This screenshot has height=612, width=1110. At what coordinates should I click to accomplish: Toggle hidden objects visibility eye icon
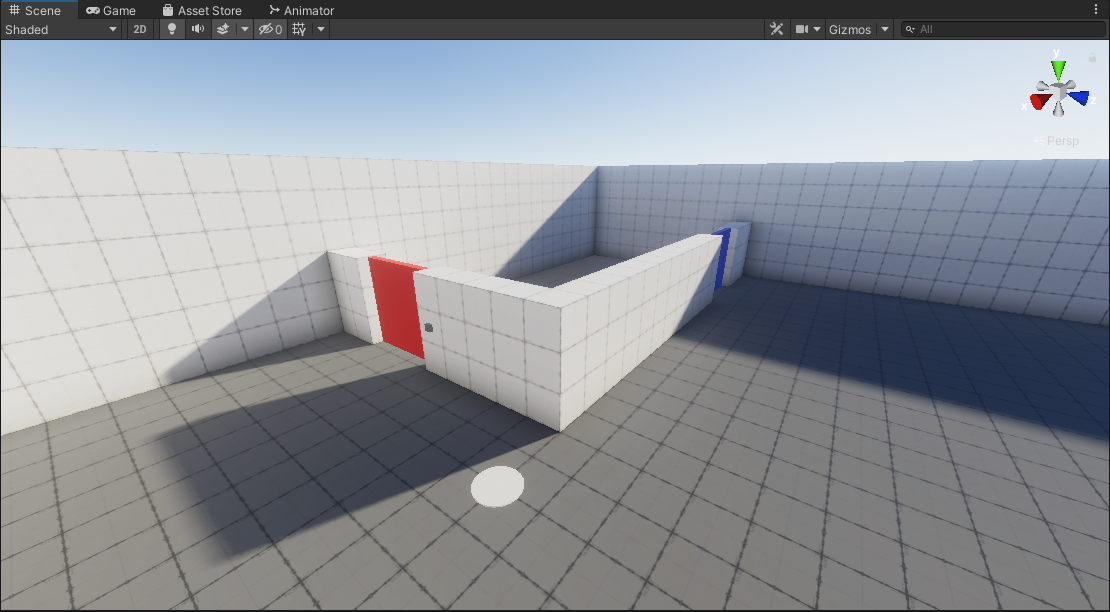(270, 29)
